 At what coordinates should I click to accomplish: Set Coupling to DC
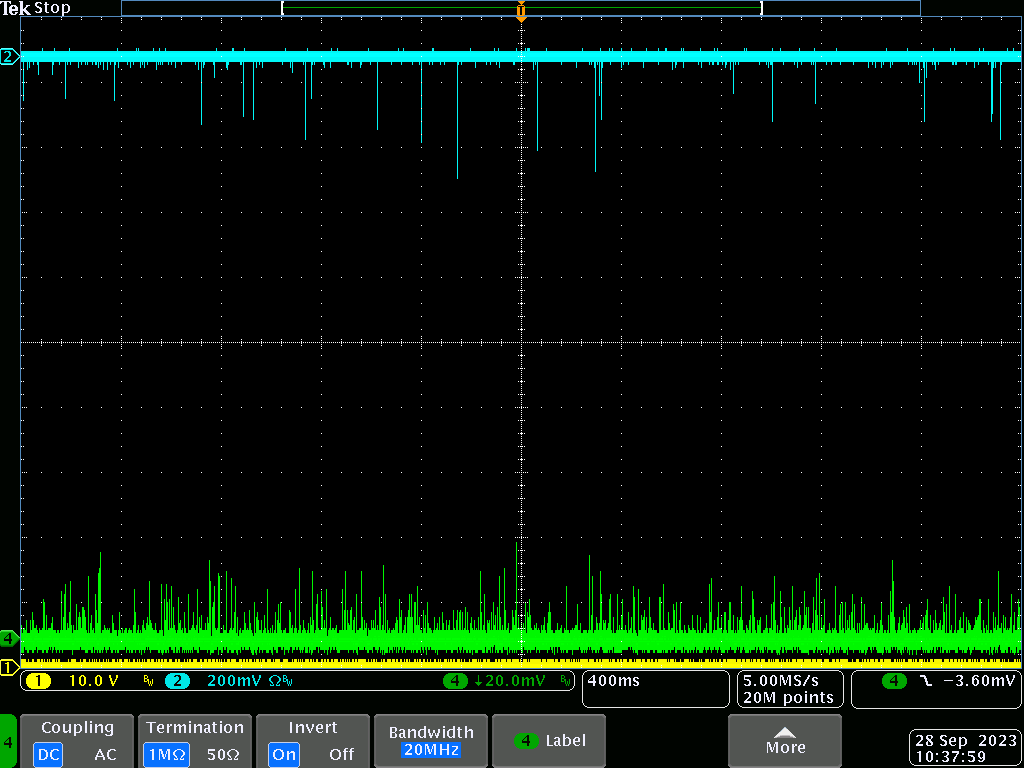tap(48, 754)
